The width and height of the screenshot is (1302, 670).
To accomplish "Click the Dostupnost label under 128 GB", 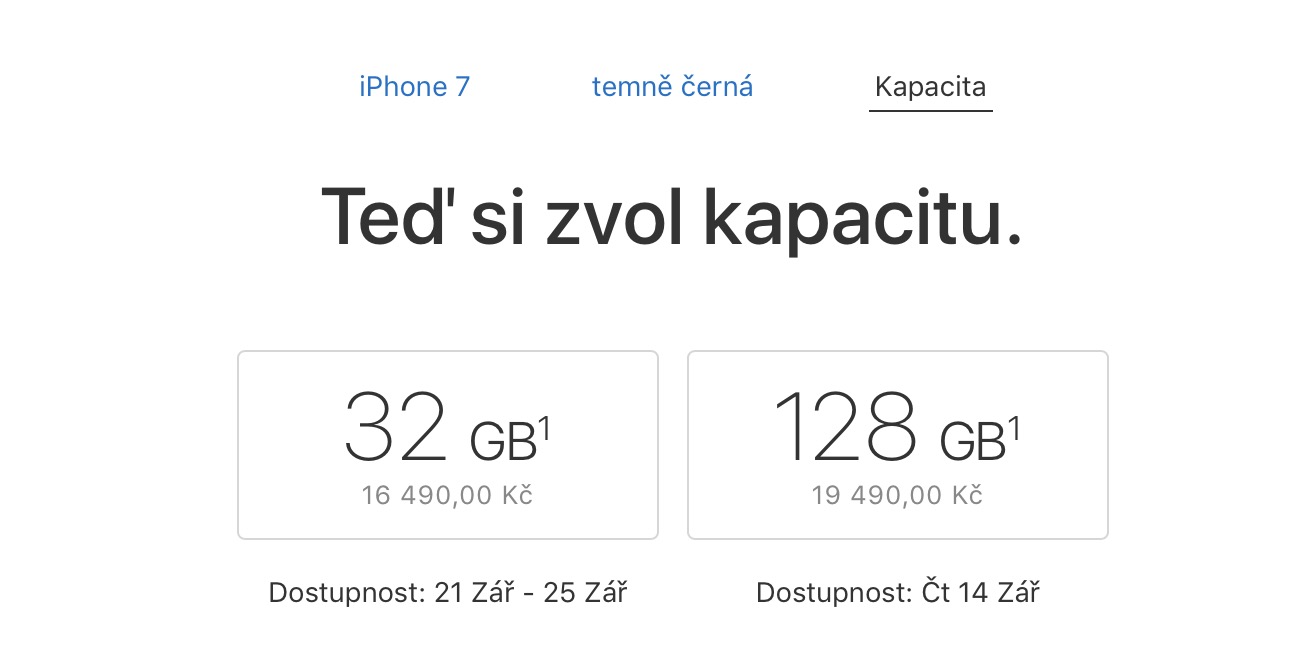I will tap(834, 593).
